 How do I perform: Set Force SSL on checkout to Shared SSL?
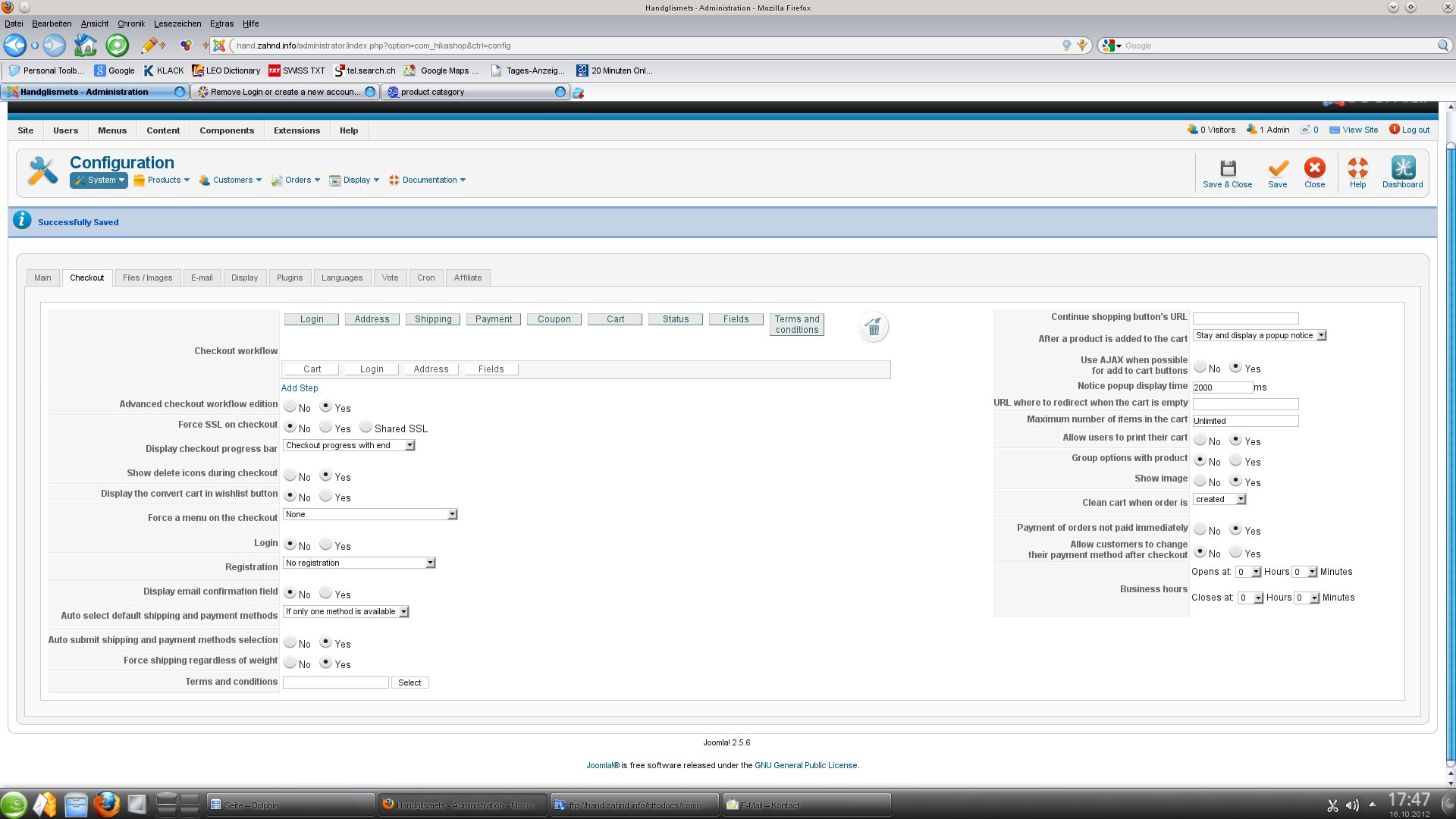pyautogui.click(x=366, y=427)
